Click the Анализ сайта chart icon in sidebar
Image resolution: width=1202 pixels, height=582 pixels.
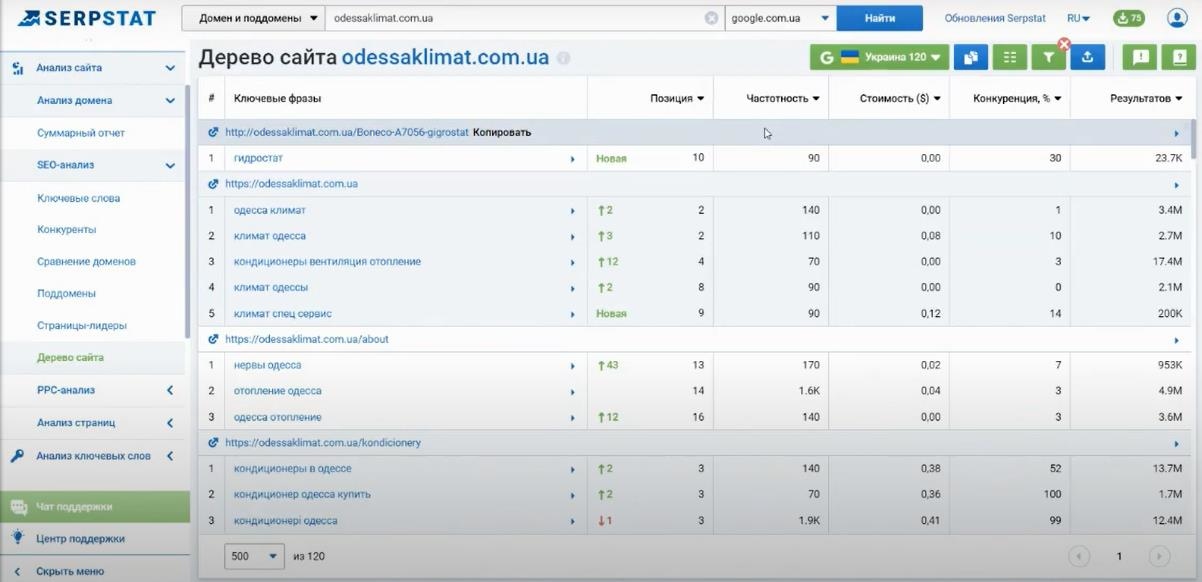point(17,68)
